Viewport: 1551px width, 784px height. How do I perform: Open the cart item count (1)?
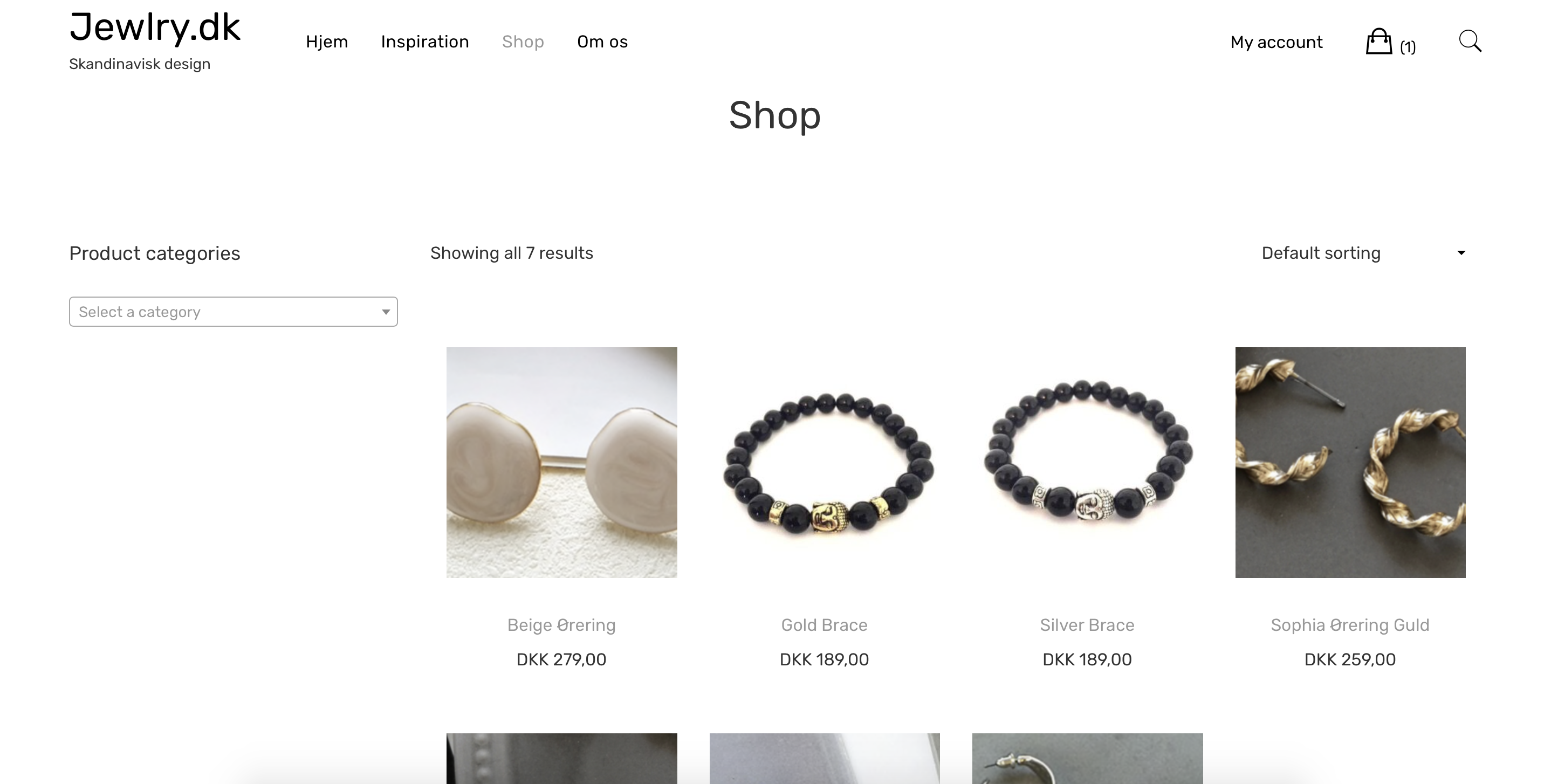(x=1408, y=46)
